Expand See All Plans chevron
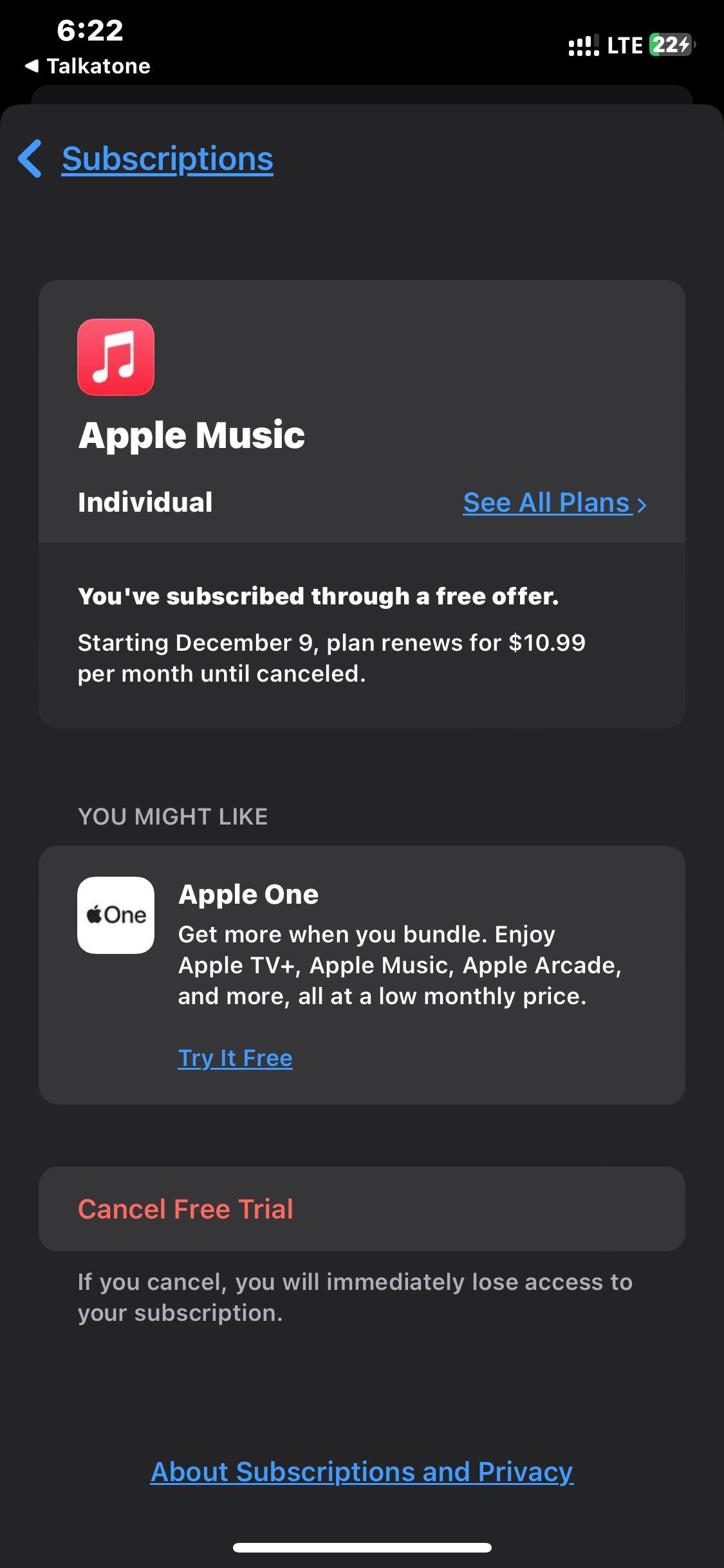 [642, 504]
